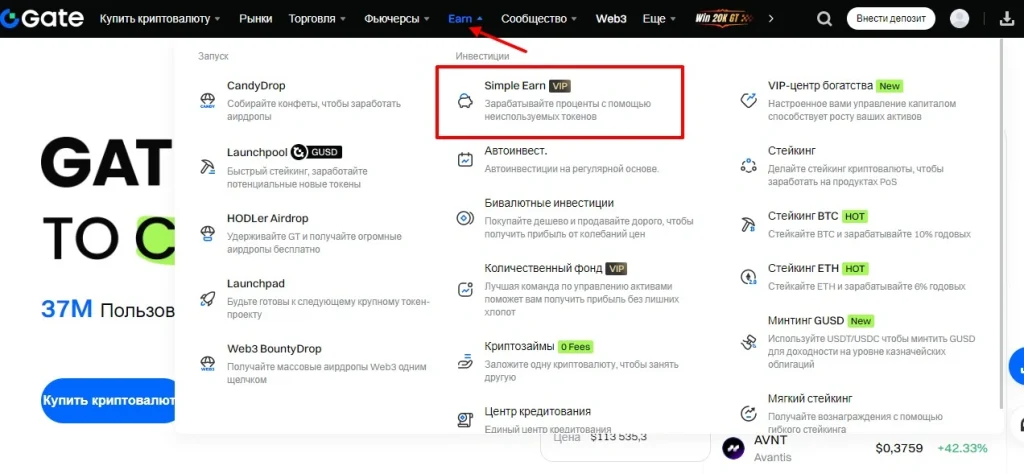Click the Launchpad rocket icon
Image resolution: width=1024 pixels, height=474 pixels.
coord(208,297)
